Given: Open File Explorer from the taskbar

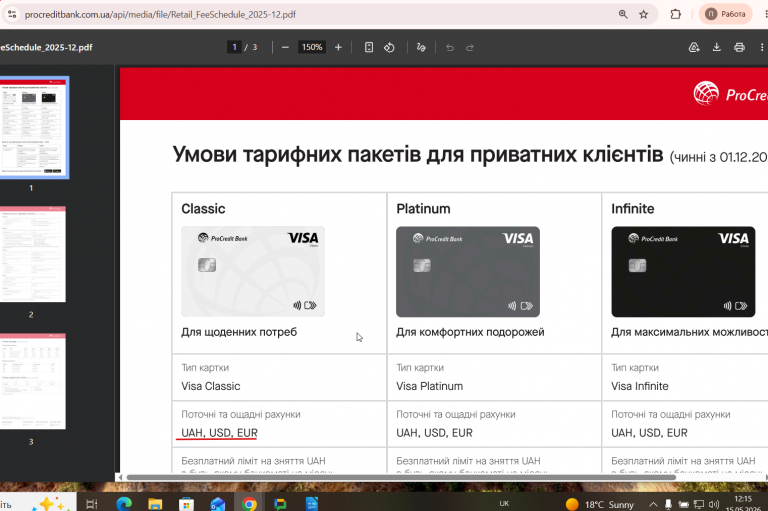Looking at the screenshot, I should click(155, 504).
